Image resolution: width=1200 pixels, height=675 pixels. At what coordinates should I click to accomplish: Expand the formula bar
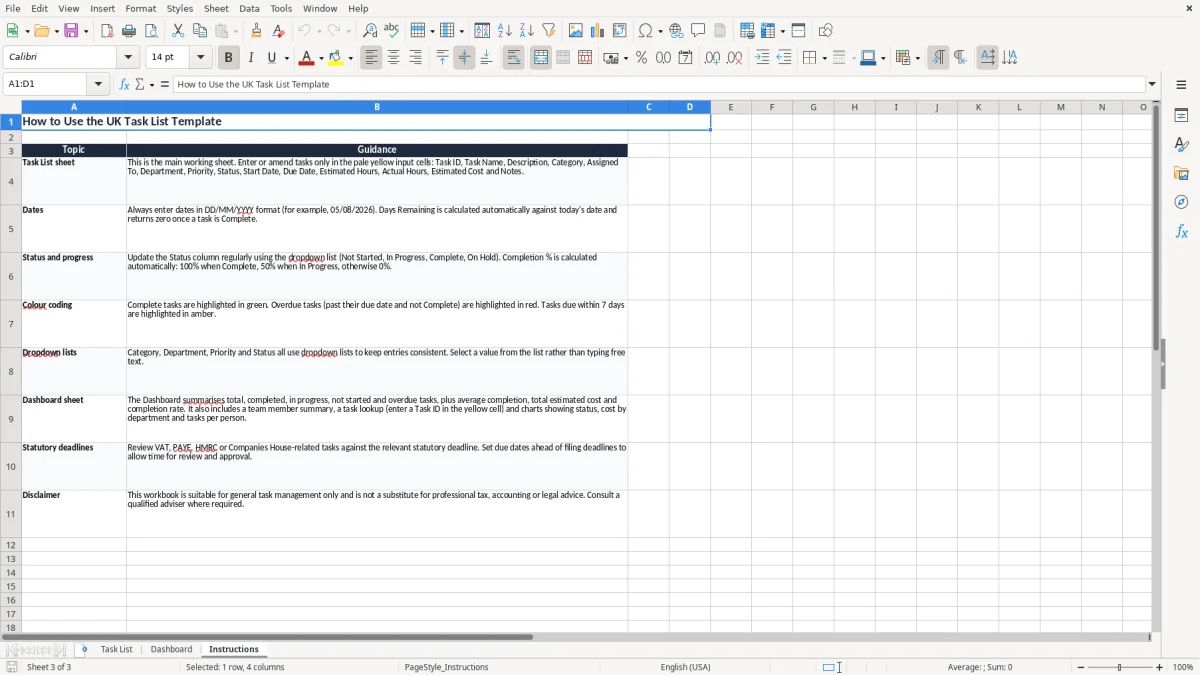[1152, 84]
